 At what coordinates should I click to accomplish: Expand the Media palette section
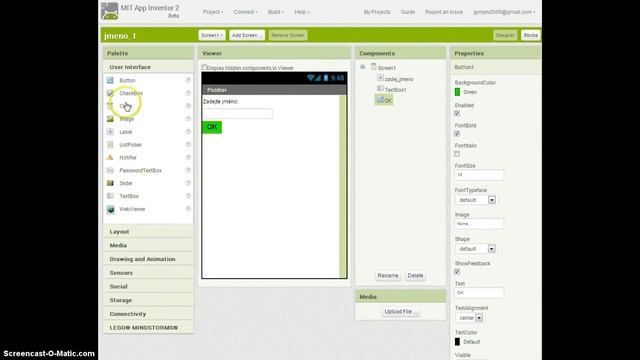[x=148, y=245]
